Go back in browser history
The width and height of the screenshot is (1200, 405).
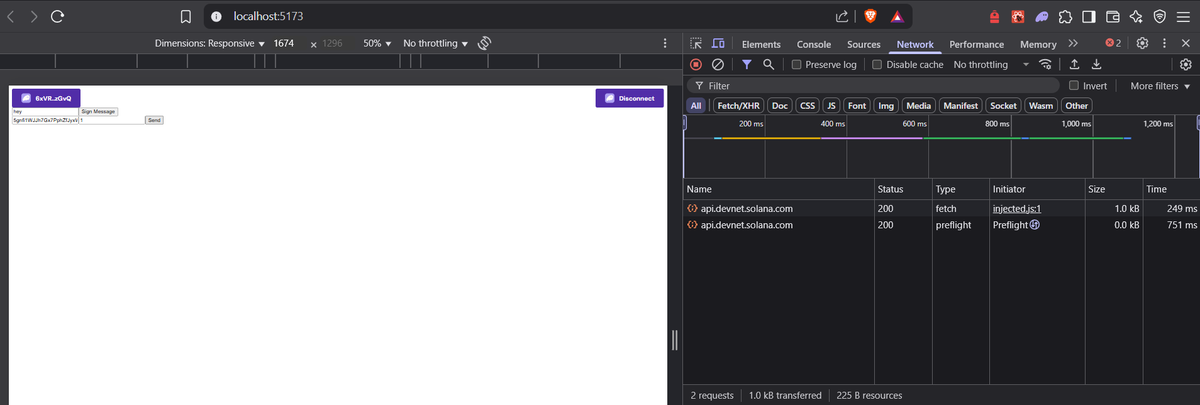point(10,15)
